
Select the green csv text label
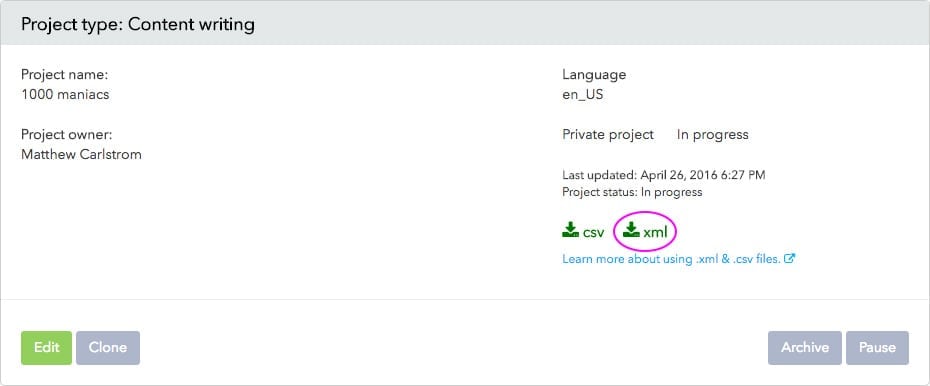593,232
